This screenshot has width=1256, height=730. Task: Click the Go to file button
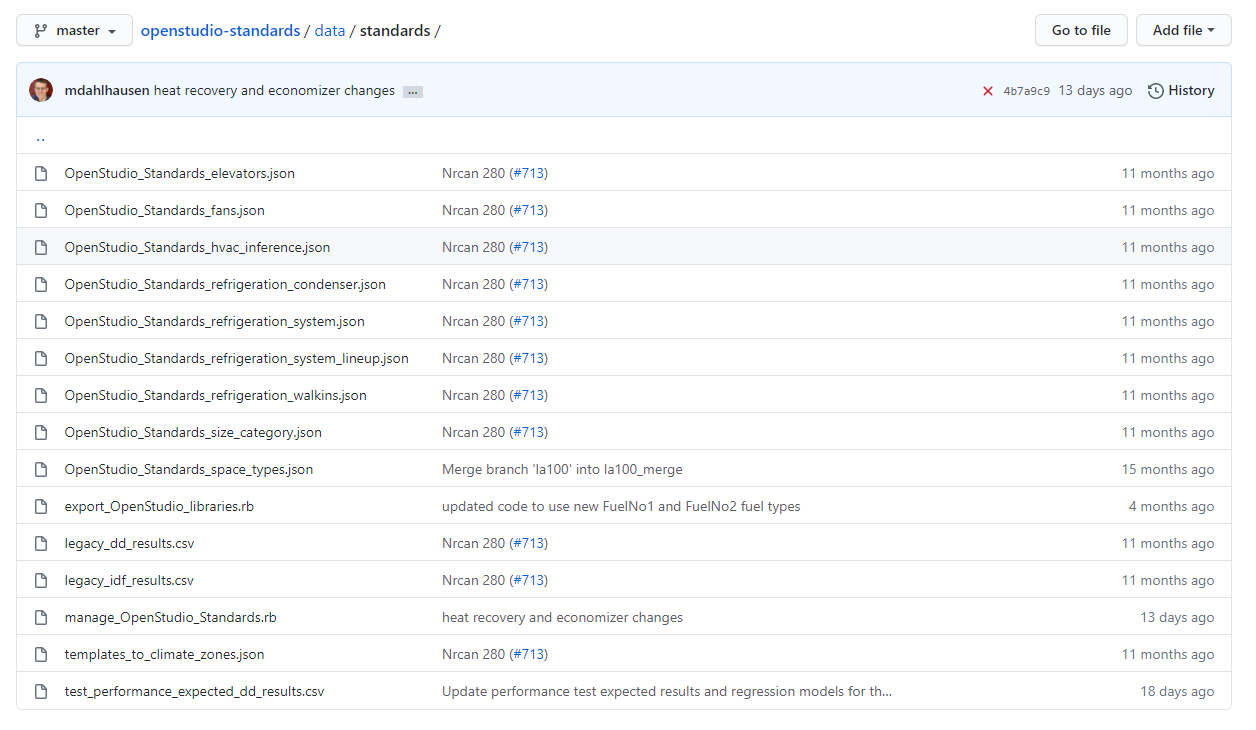tap(1081, 30)
